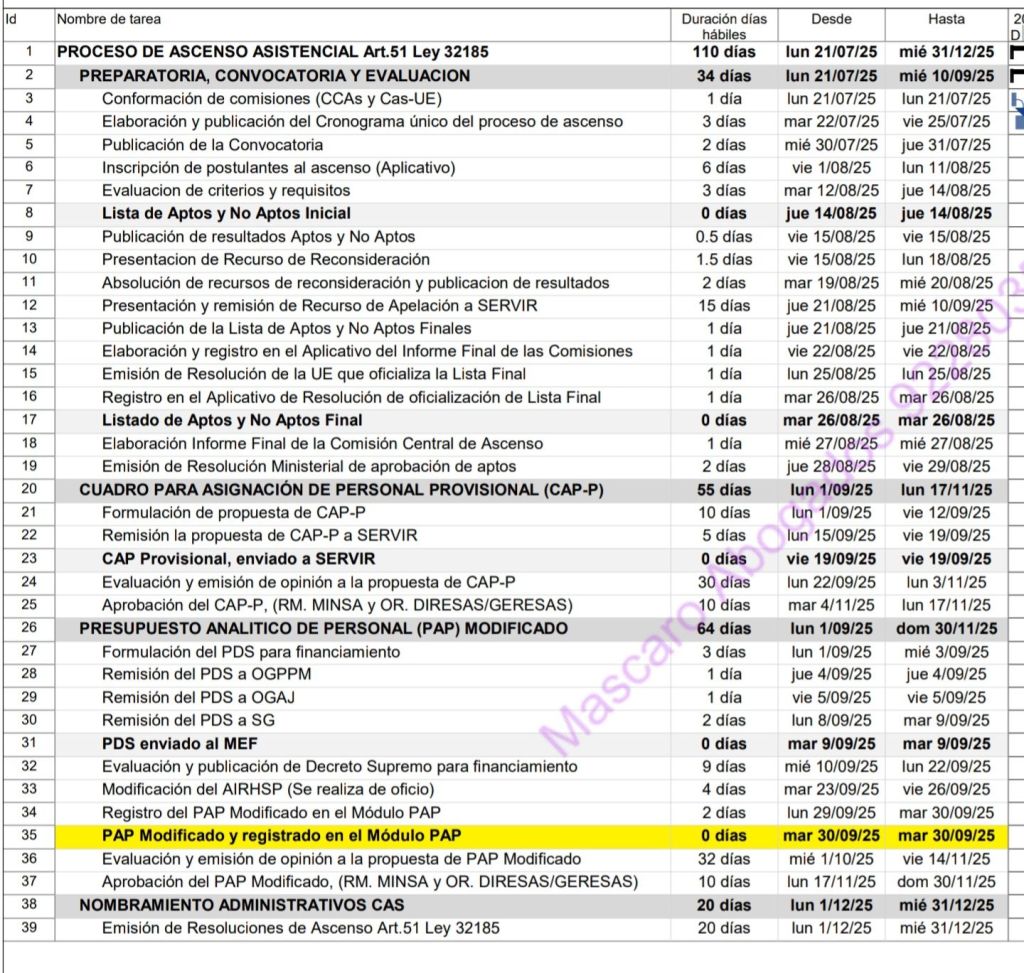The height and width of the screenshot is (973, 1024).
Task: Click the "Nombre de tarea" column header
Action: [109, 19]
